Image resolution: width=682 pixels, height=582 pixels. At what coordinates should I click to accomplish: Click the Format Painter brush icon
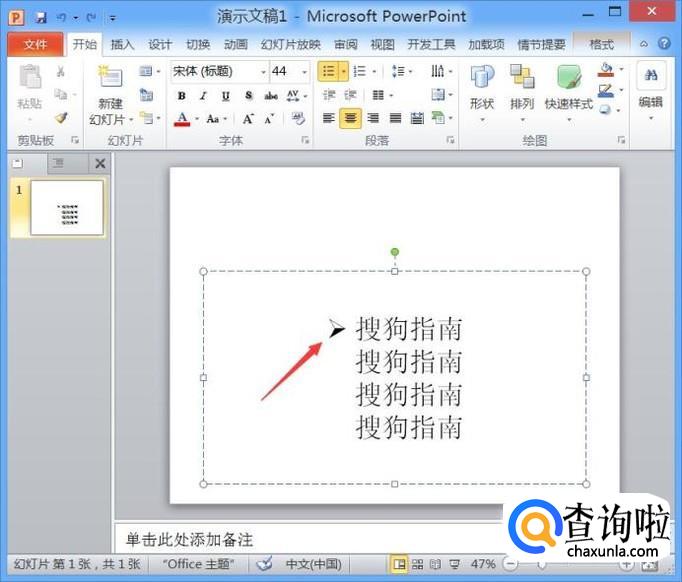pyautogui.click(x=61, y=117)
